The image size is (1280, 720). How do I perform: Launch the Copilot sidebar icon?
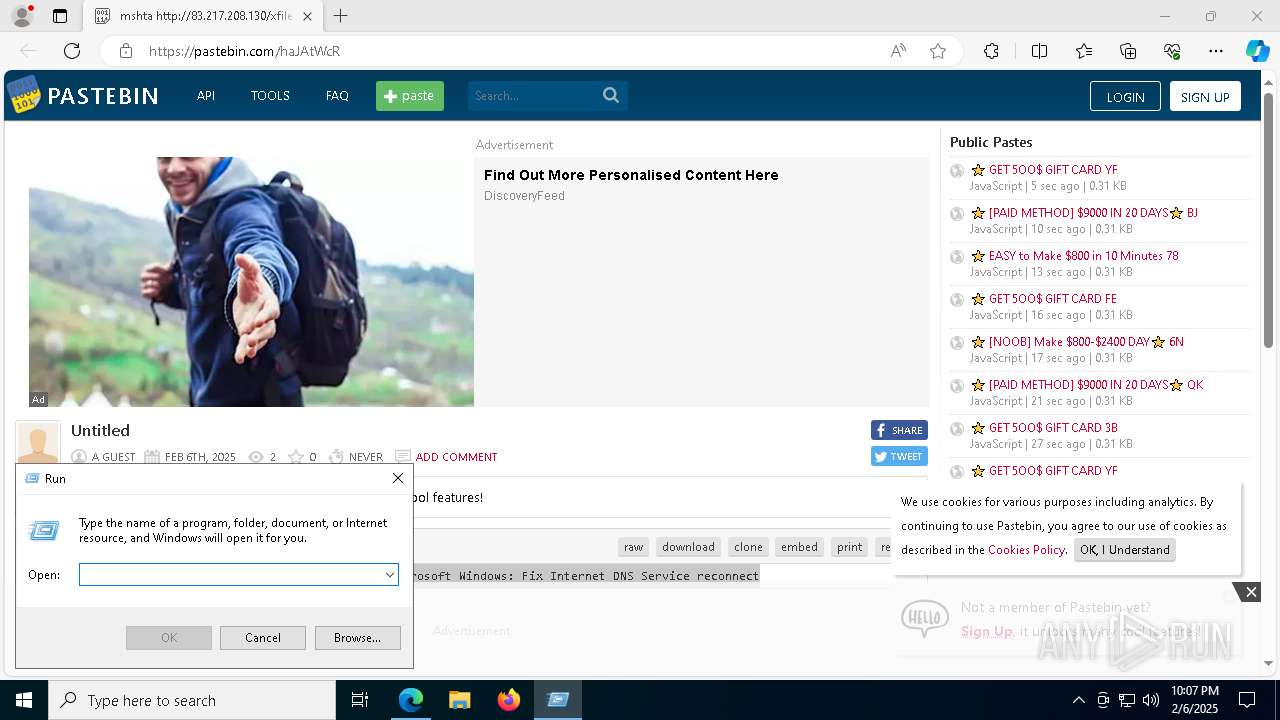[1257, 51]
